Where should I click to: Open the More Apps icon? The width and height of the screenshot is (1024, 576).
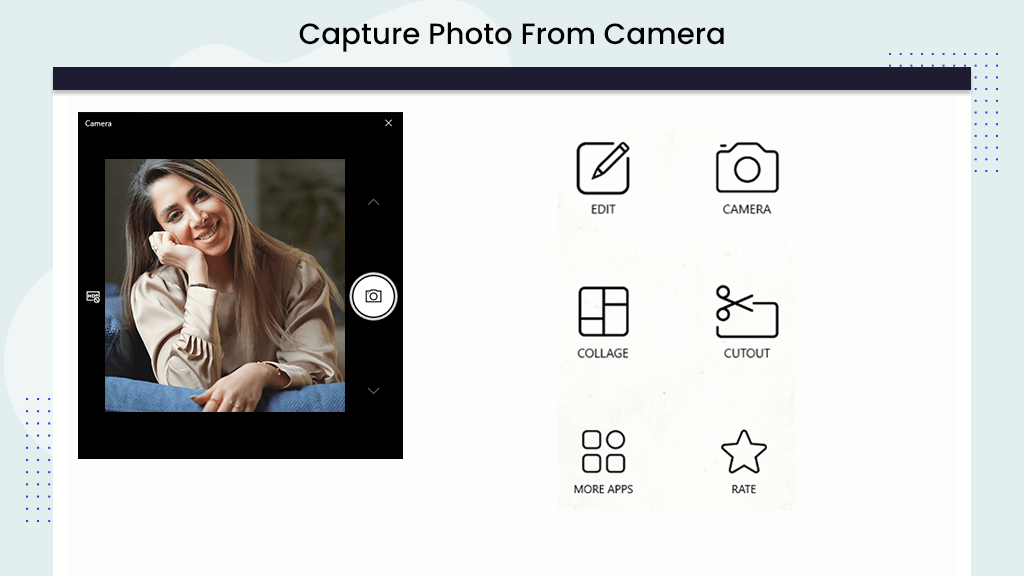click(603, 451)
